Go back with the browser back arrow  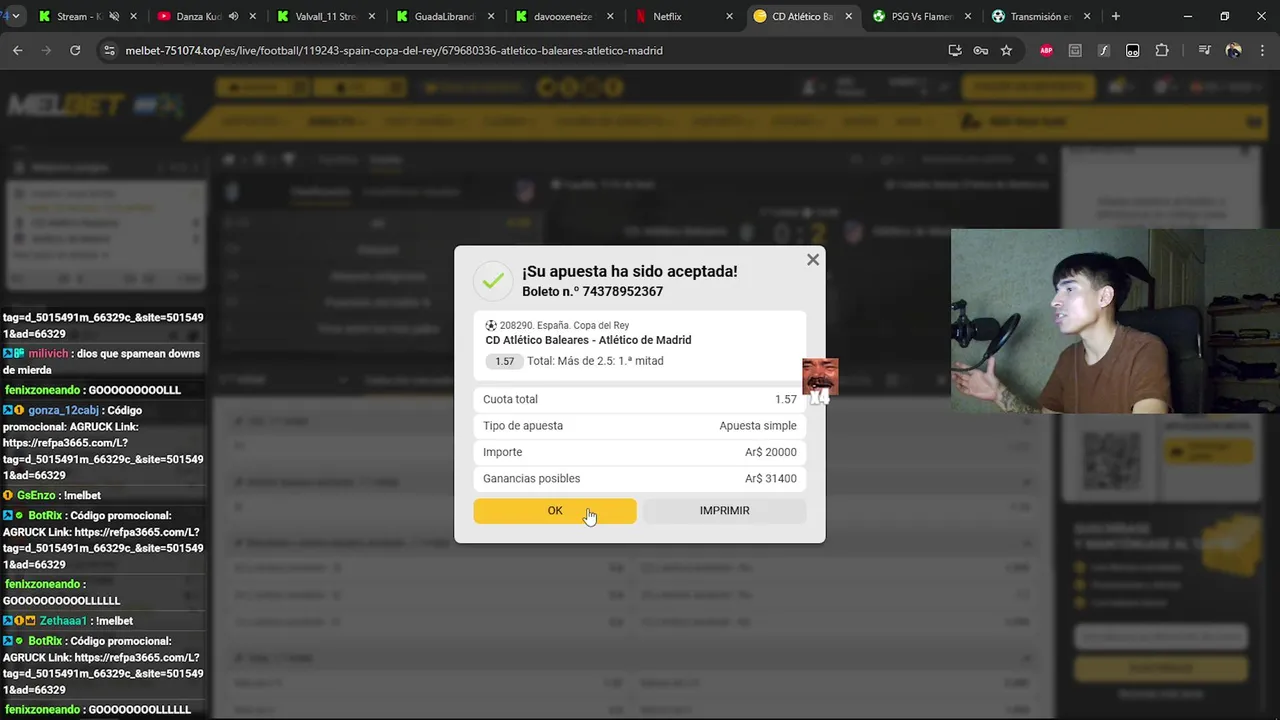coord(18,50)
